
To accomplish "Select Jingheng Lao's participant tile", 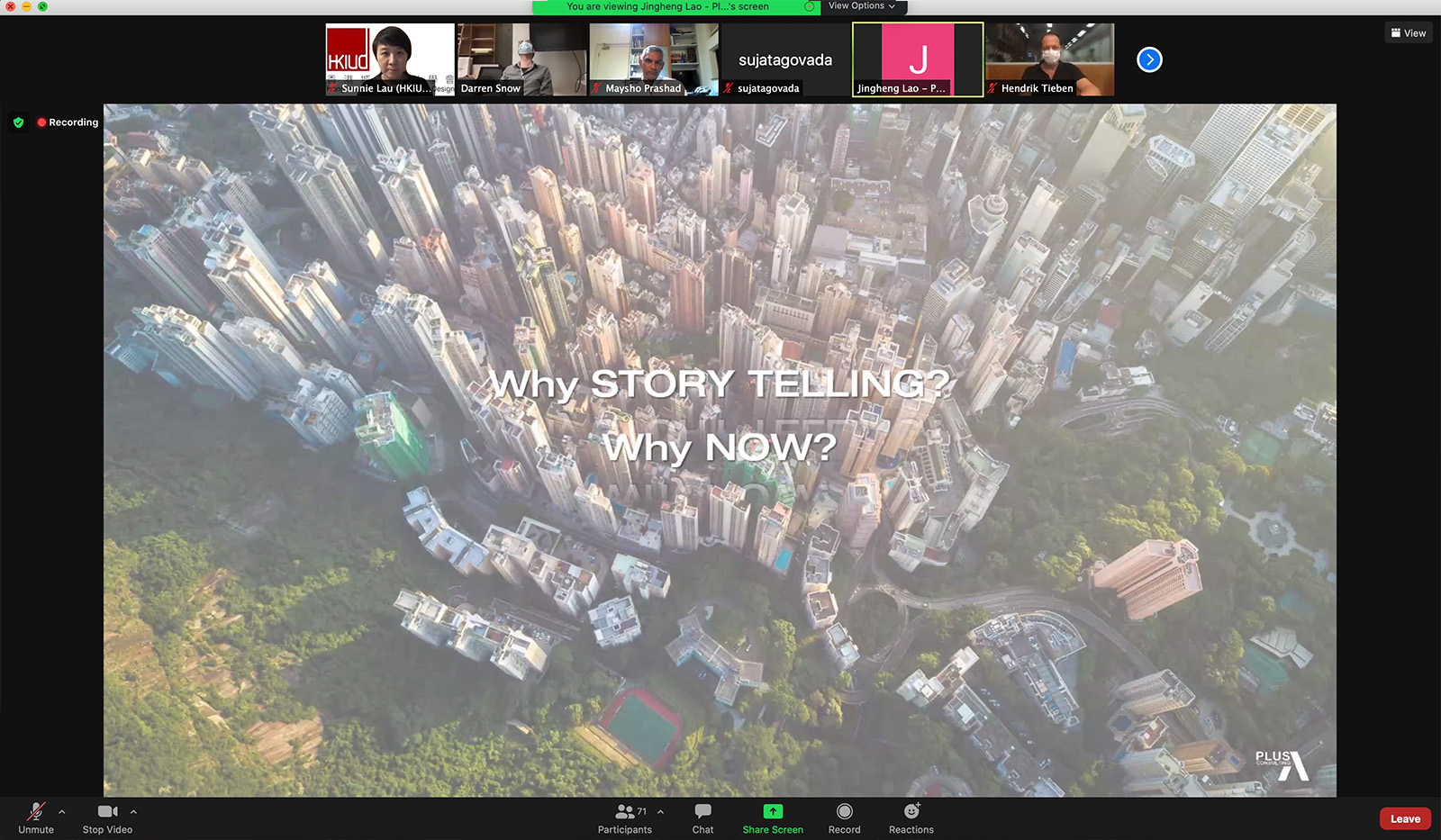I will 918,59.
